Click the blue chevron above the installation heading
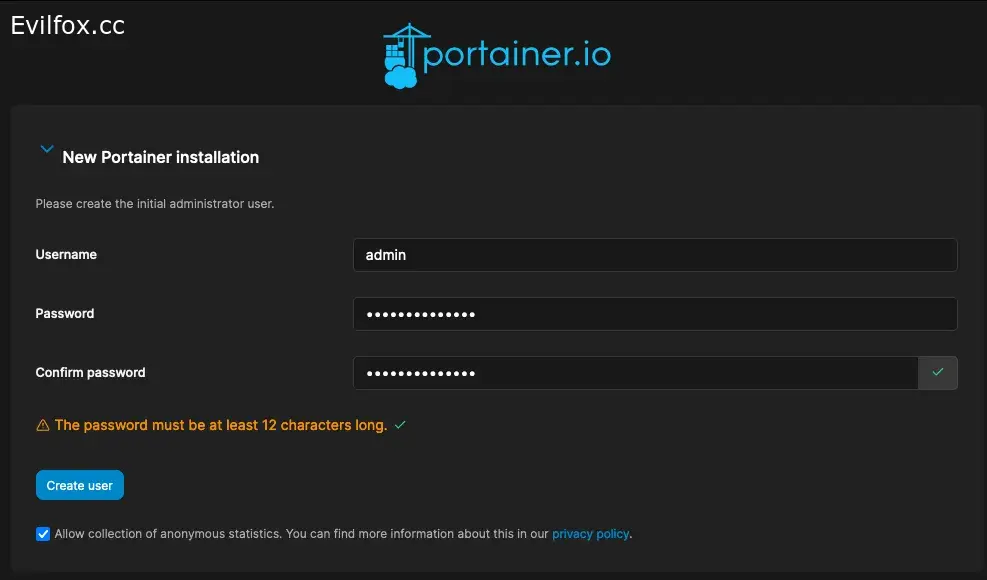 click(46, 148)
